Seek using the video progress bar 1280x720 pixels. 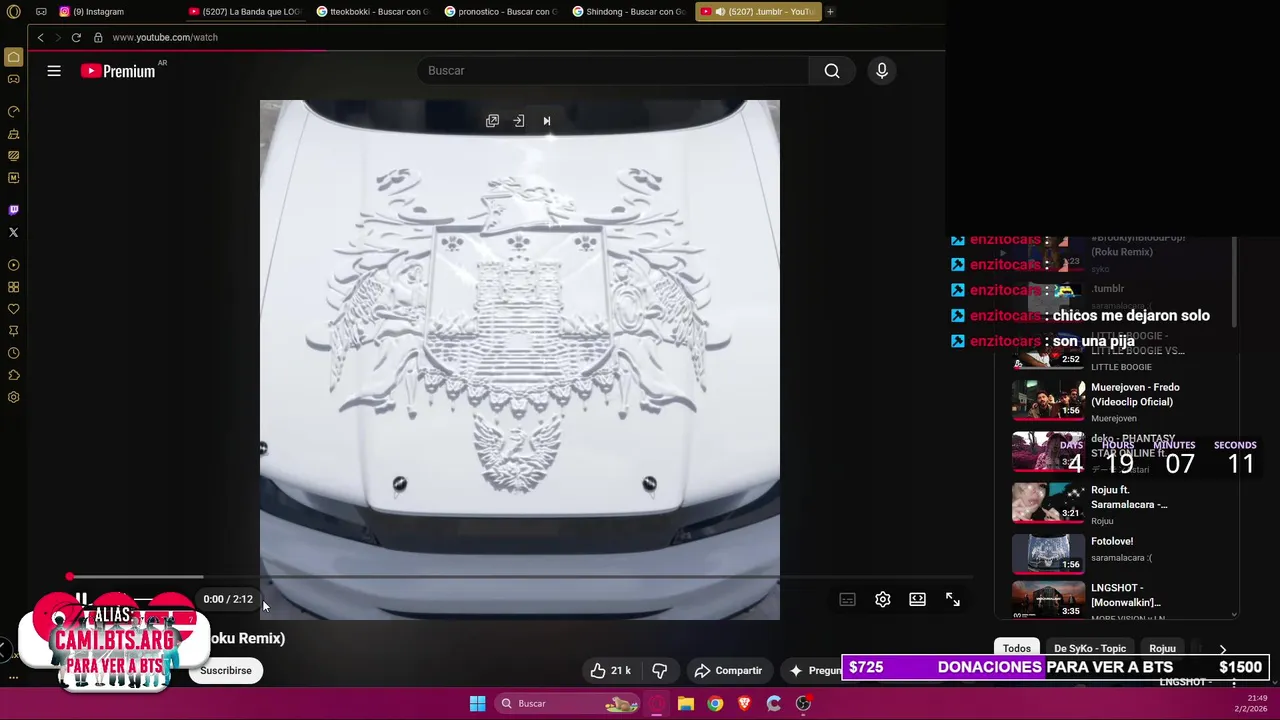(x=520, y=577)
